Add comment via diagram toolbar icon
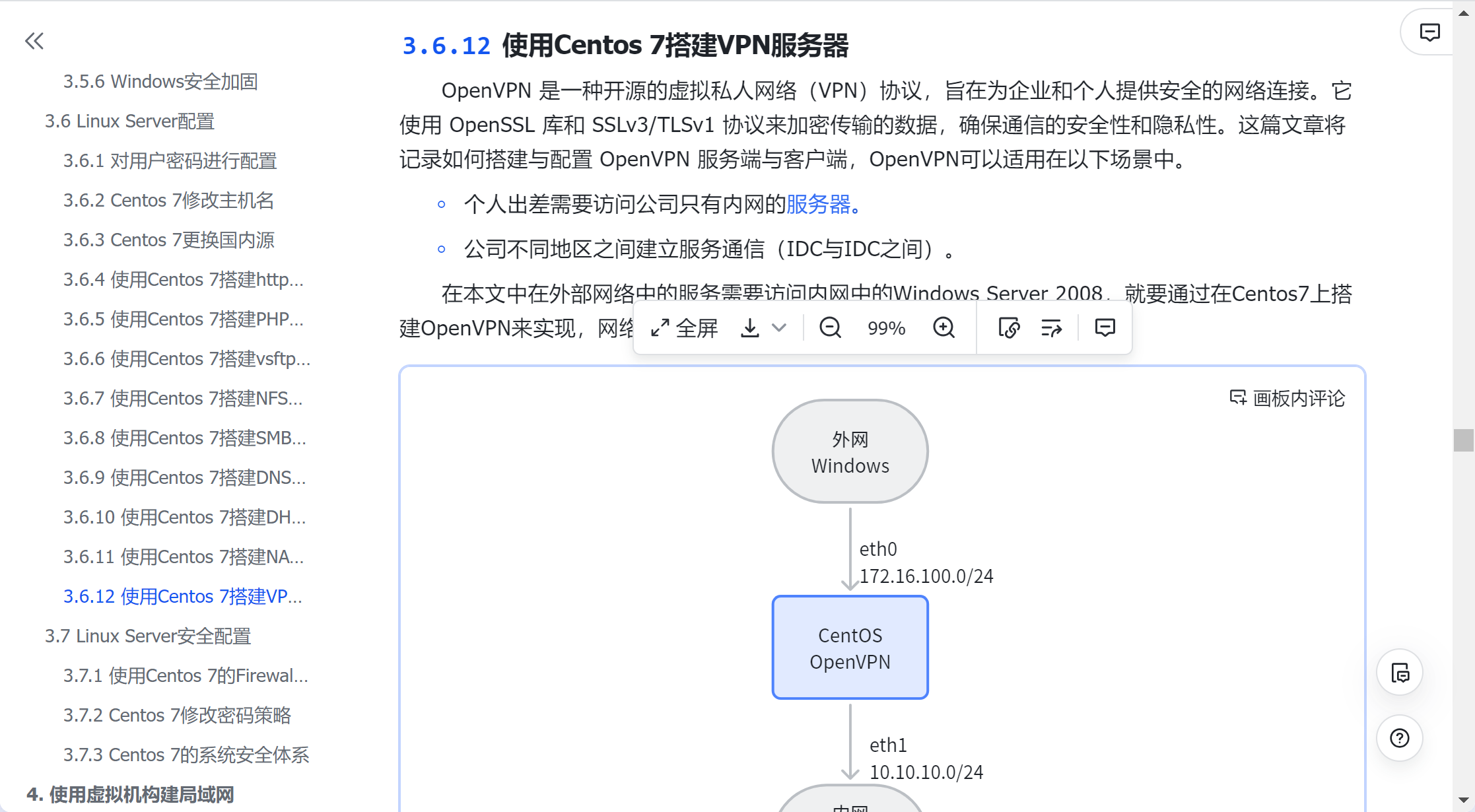1475x812 pixels. coord(1105,327)
